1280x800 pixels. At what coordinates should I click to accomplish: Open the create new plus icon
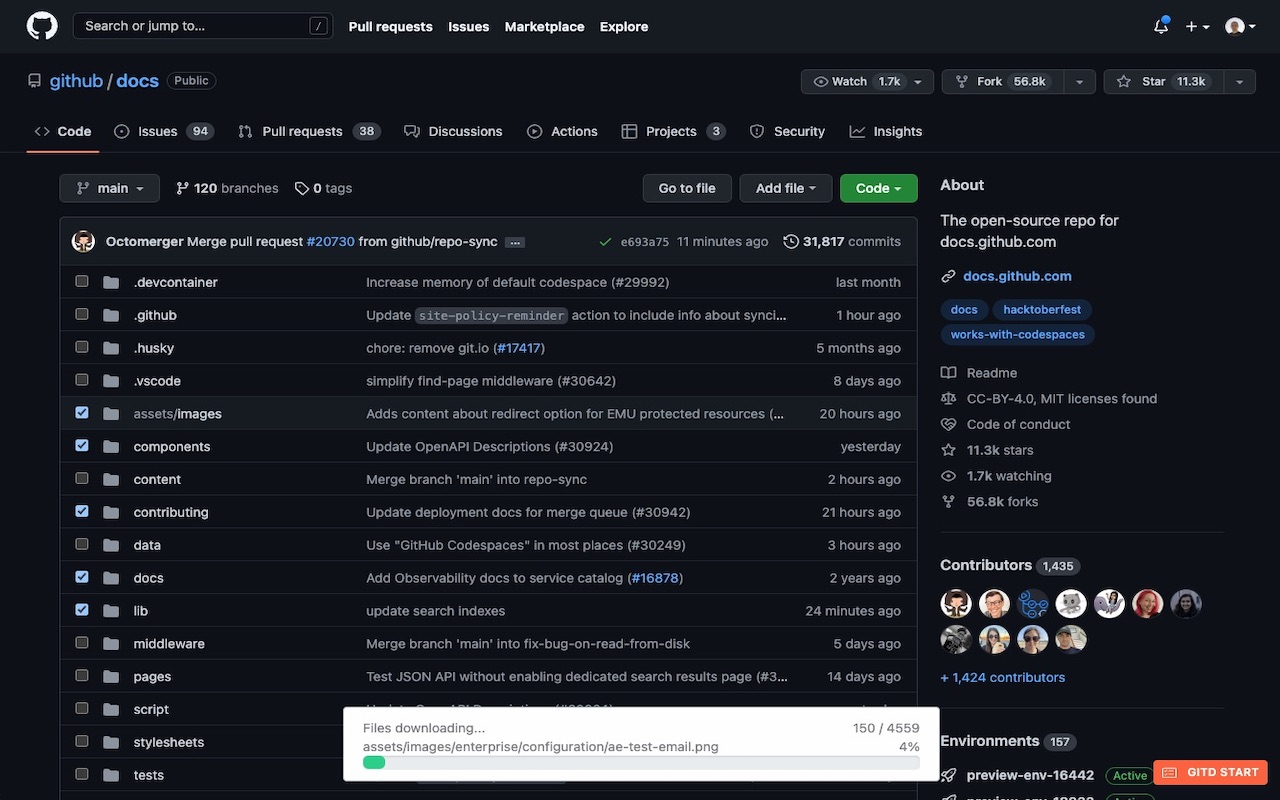[1192, 26]
